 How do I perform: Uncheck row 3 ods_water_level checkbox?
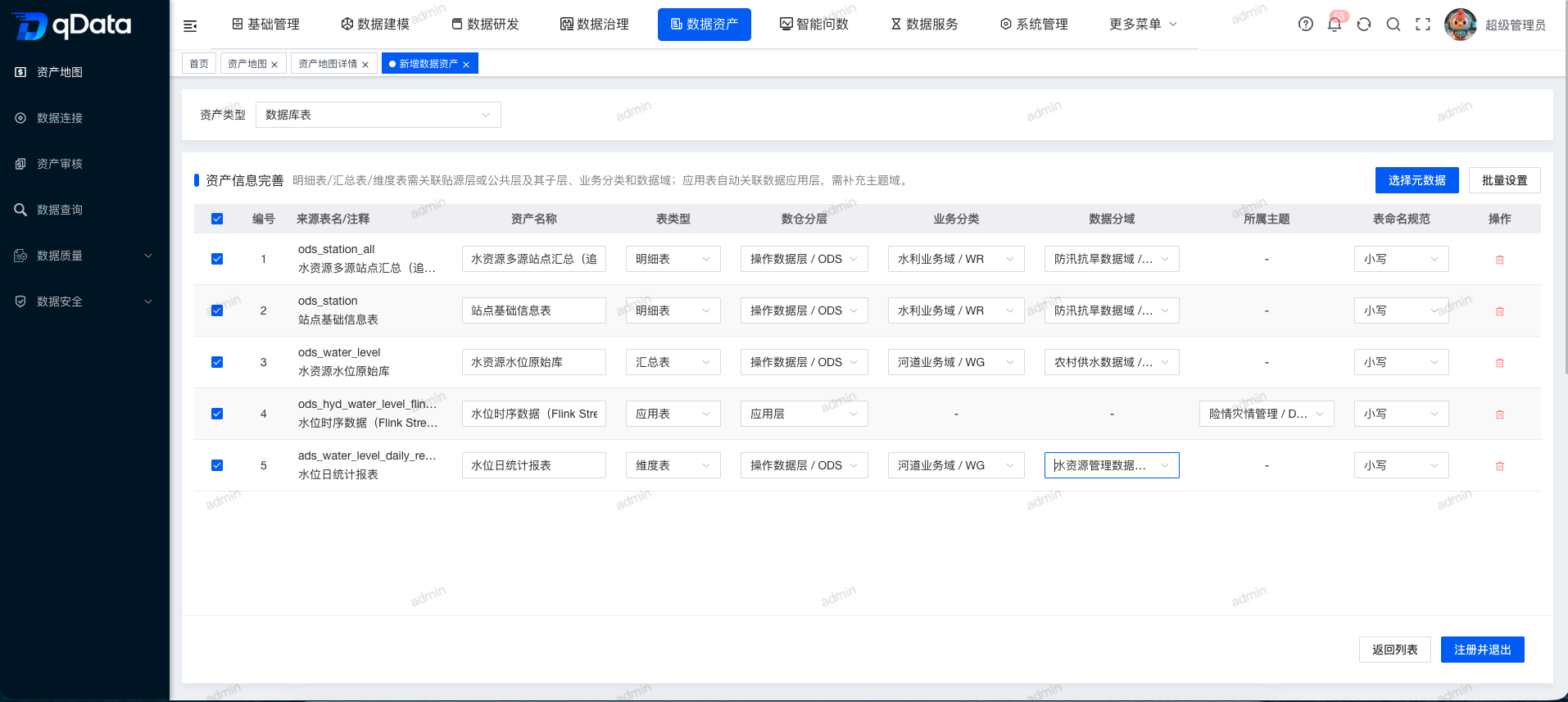pyautogui.click(x=217, y=362)
